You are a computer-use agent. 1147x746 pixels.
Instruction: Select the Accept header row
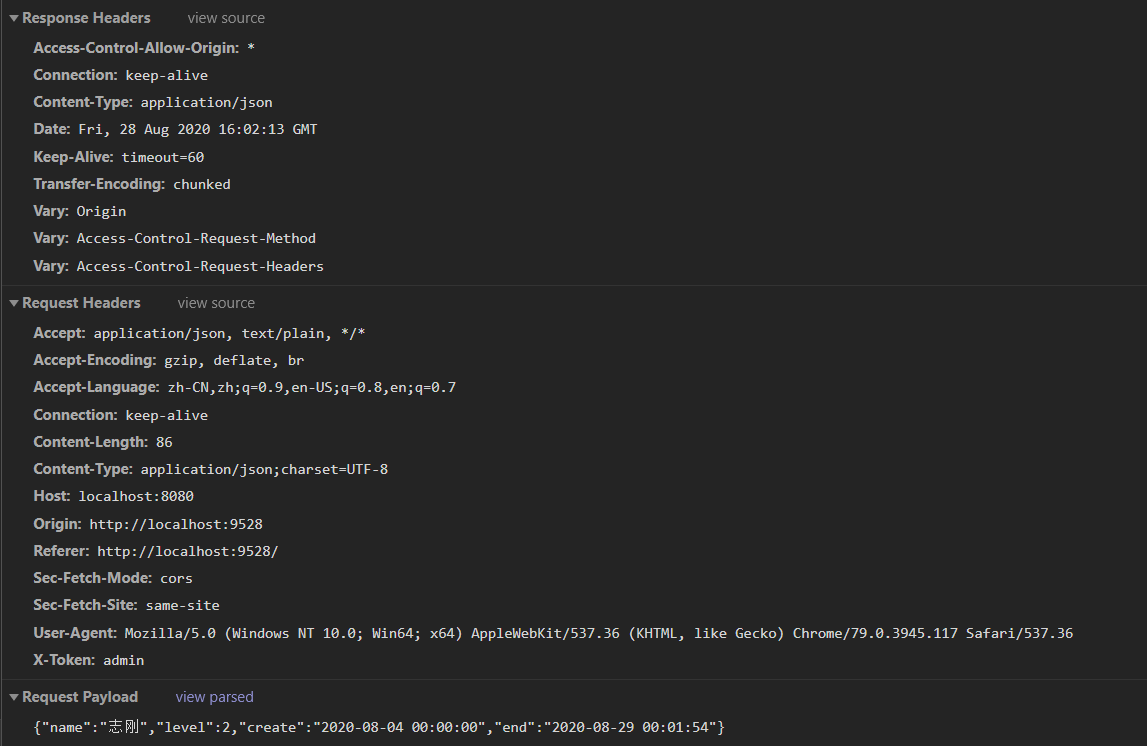pyautogui.click(x=199, y=334)
